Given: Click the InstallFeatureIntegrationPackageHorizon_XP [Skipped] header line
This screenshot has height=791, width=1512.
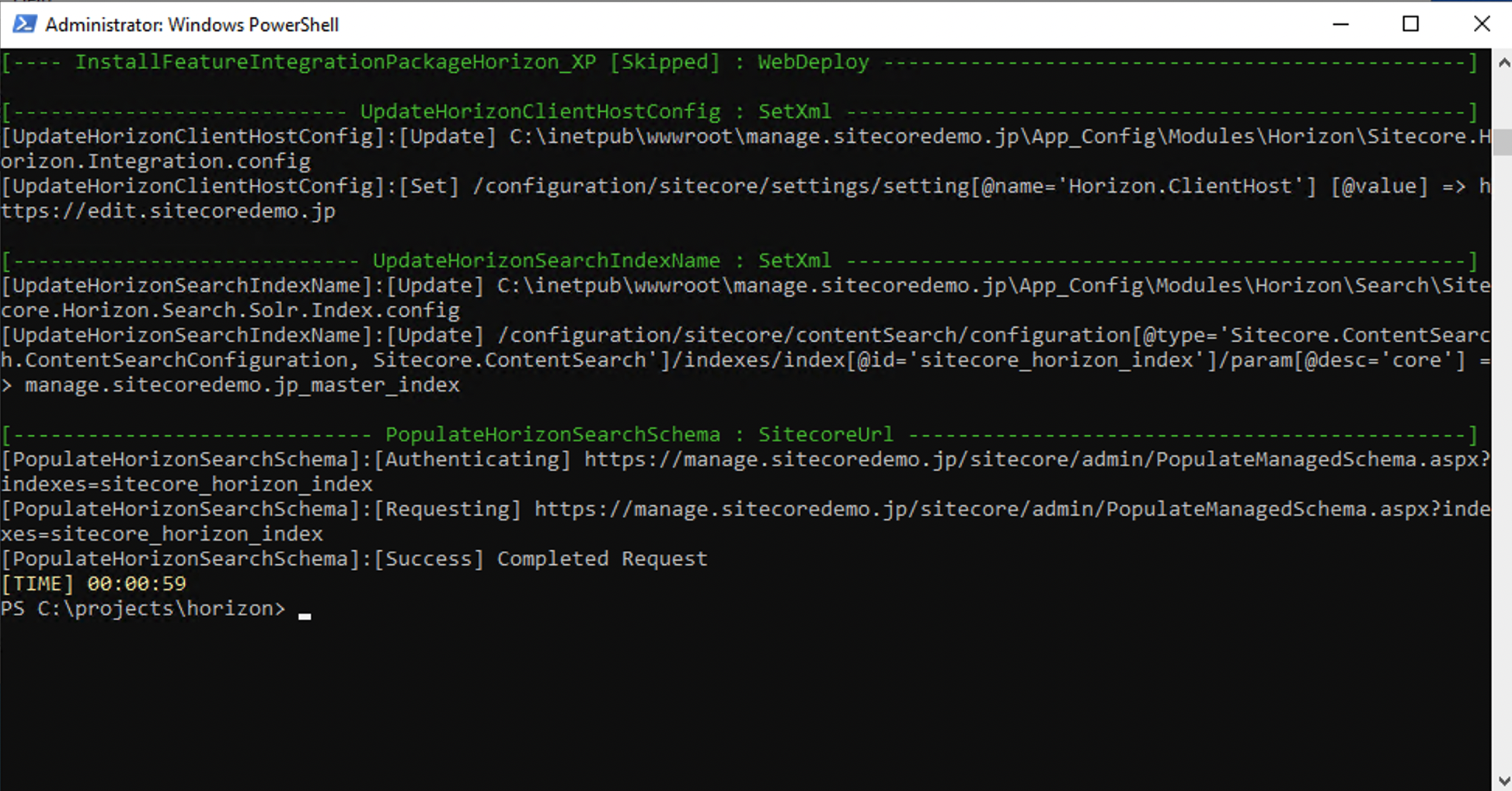Looking at the screenshot, I should pos(739,62).
